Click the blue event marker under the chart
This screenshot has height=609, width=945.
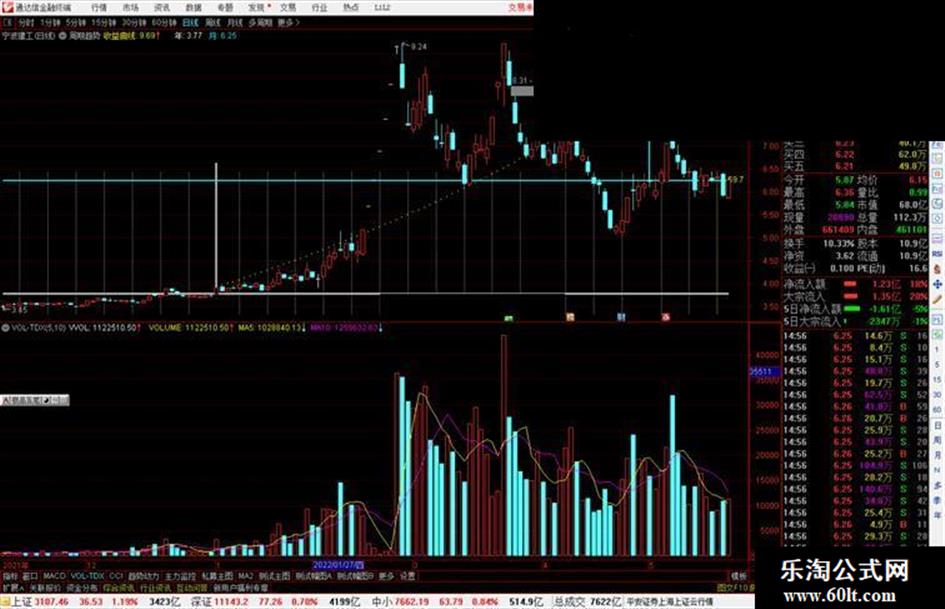pyautogui.click(x=621, y=317)
